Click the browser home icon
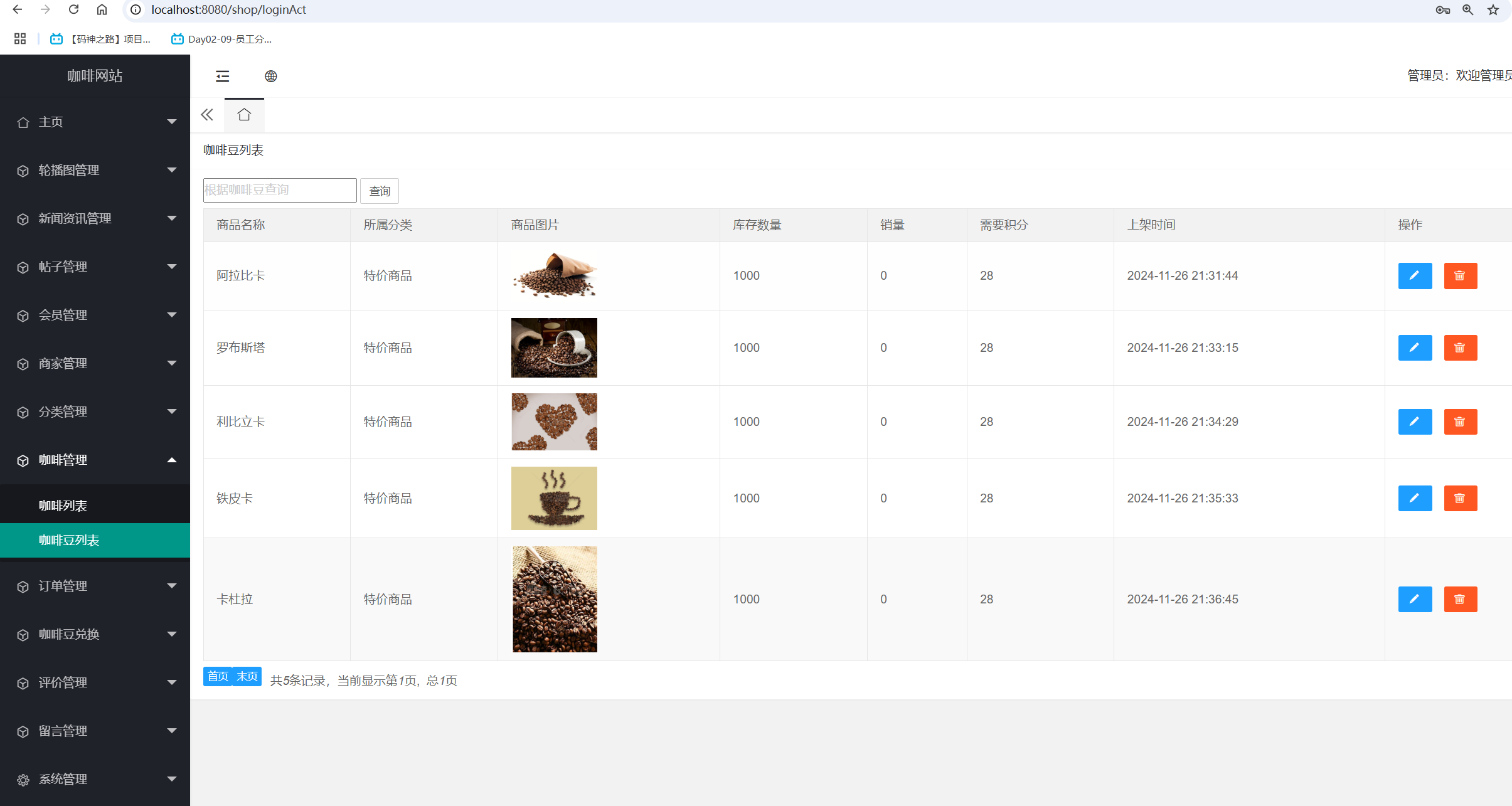Screen dimensions: 1512x806 (x=102, y=9)
